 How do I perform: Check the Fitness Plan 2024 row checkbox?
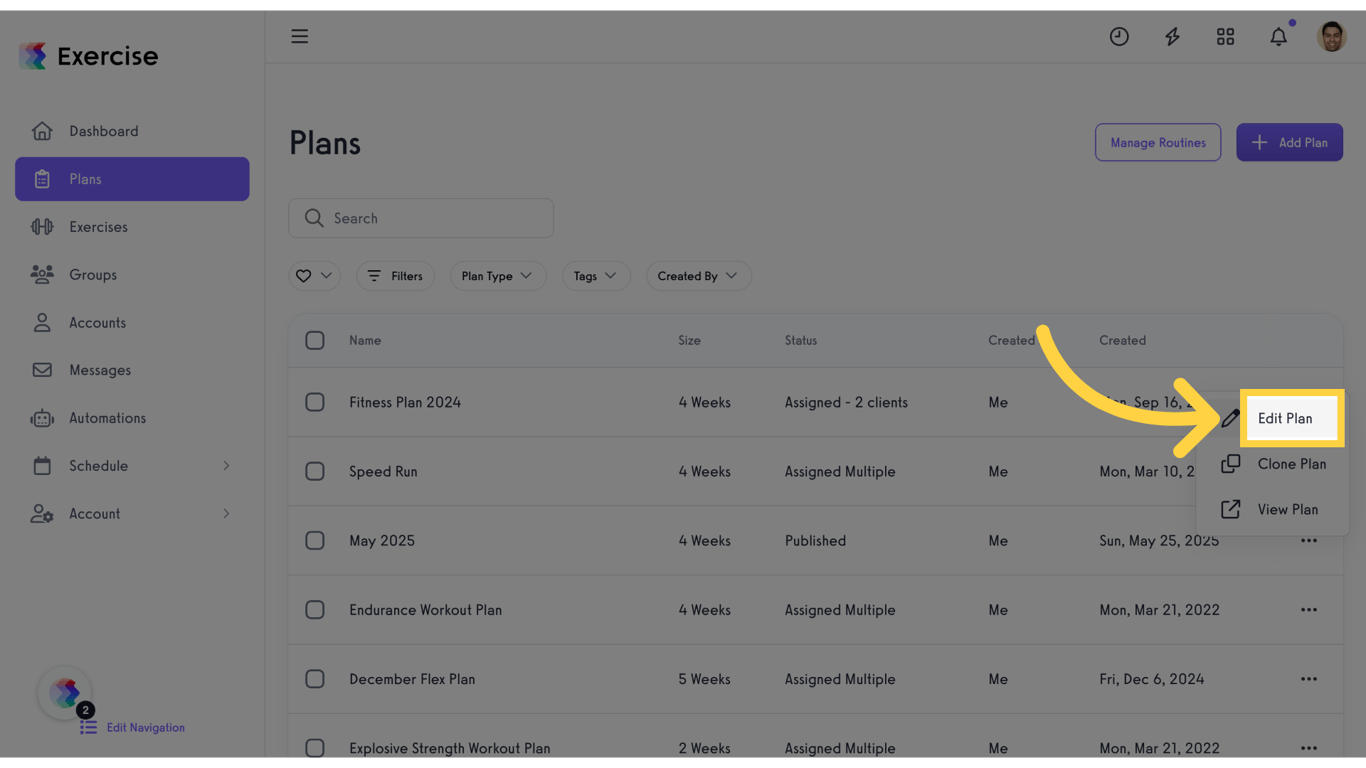click(x=315, y=402)
